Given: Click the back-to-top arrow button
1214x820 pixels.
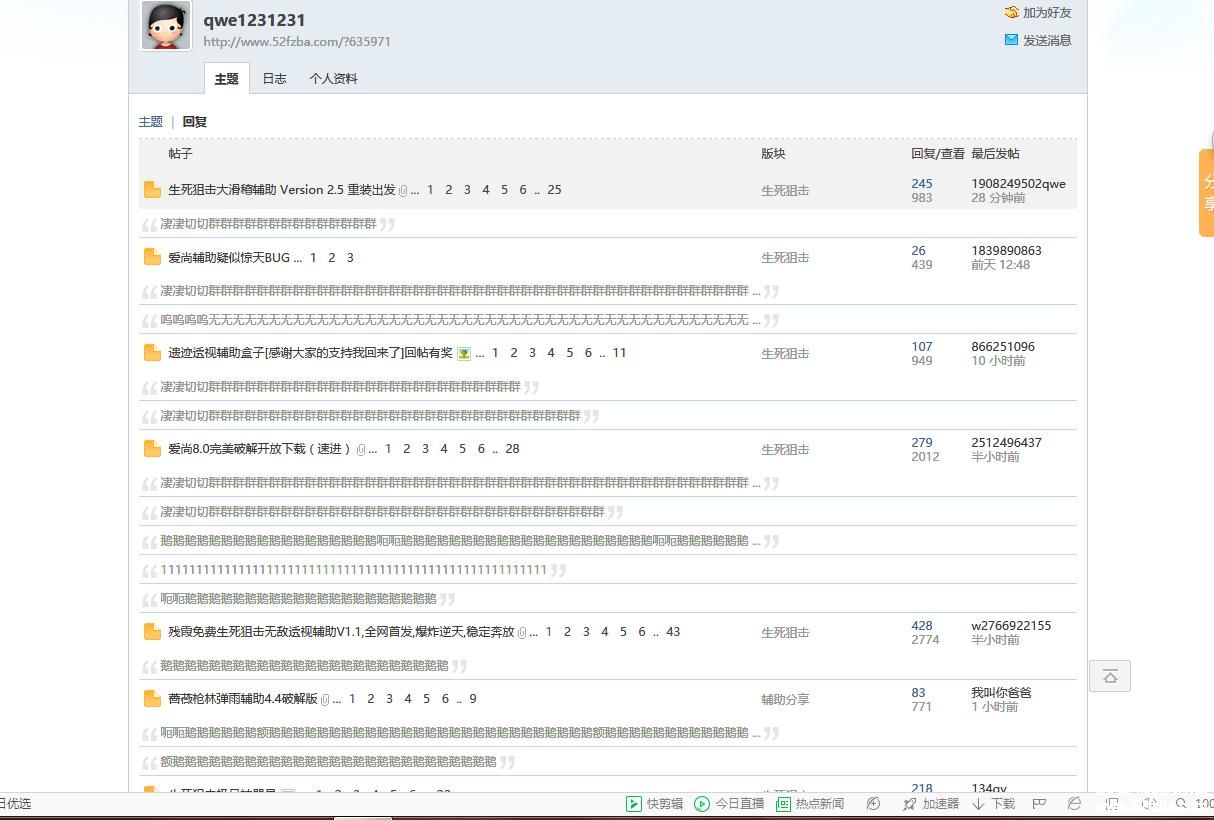Looking at the screenshot, I should pos(1110,676).
